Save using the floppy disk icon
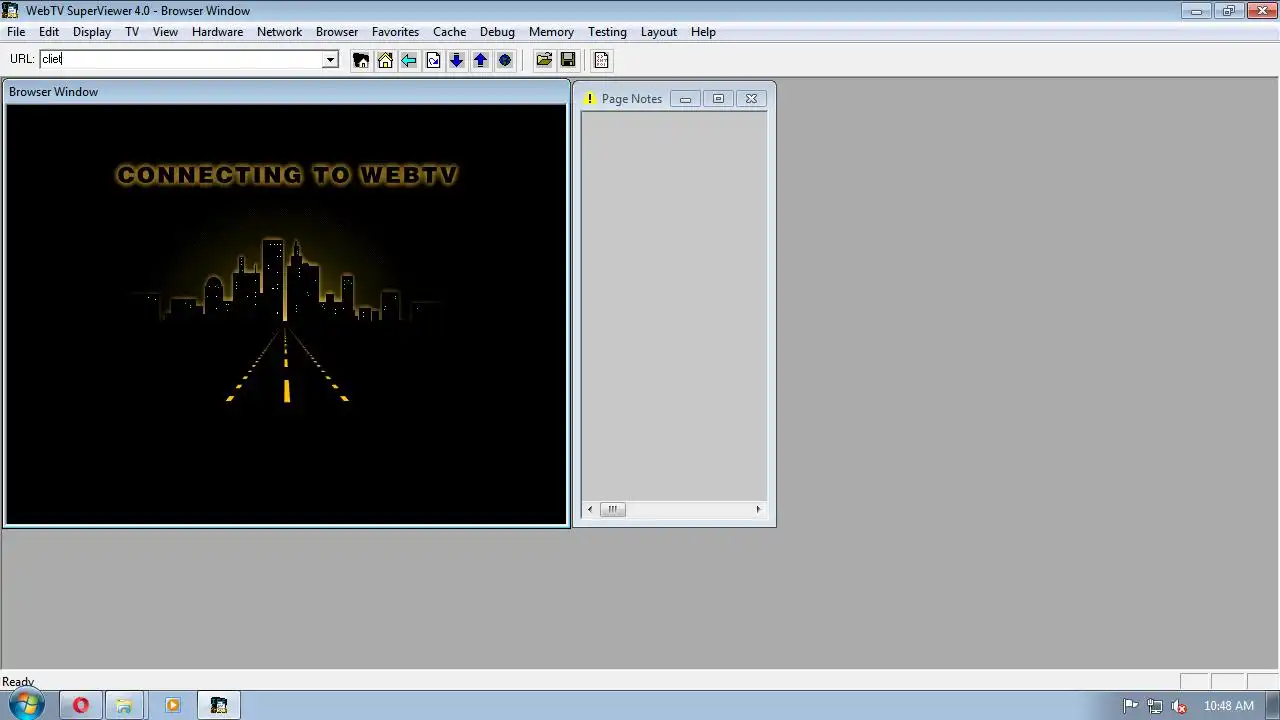Viewport: 1280px width, 720px height. coord(568,60)
